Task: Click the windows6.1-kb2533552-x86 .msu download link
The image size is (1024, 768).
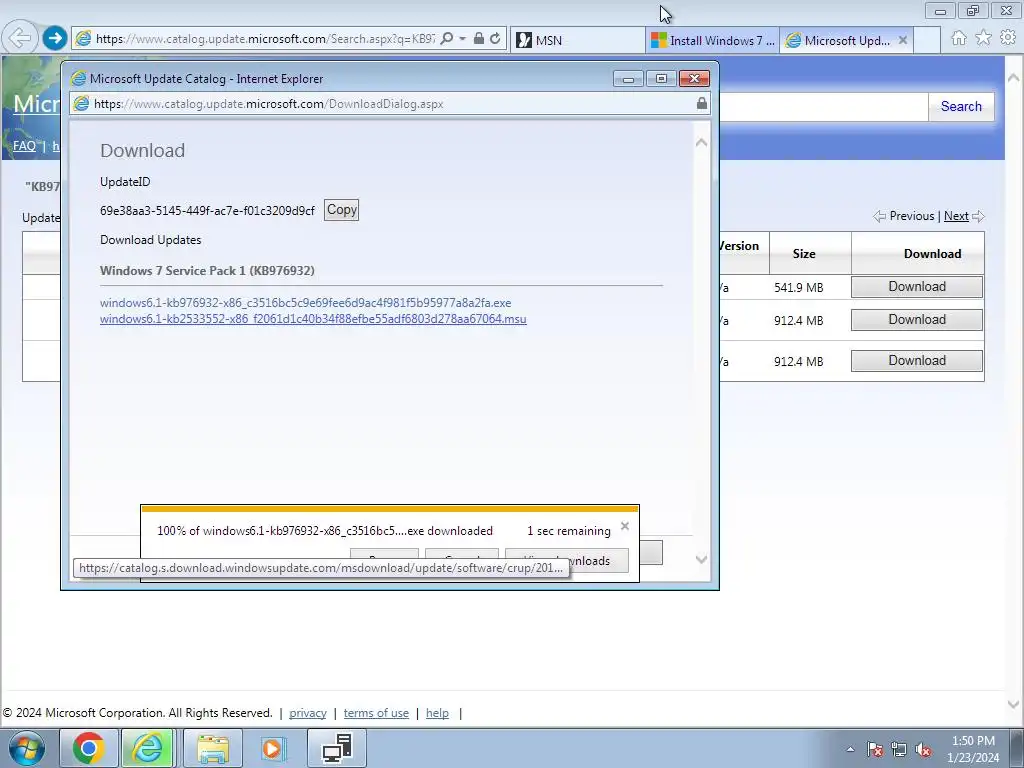Action: [313, 319]
